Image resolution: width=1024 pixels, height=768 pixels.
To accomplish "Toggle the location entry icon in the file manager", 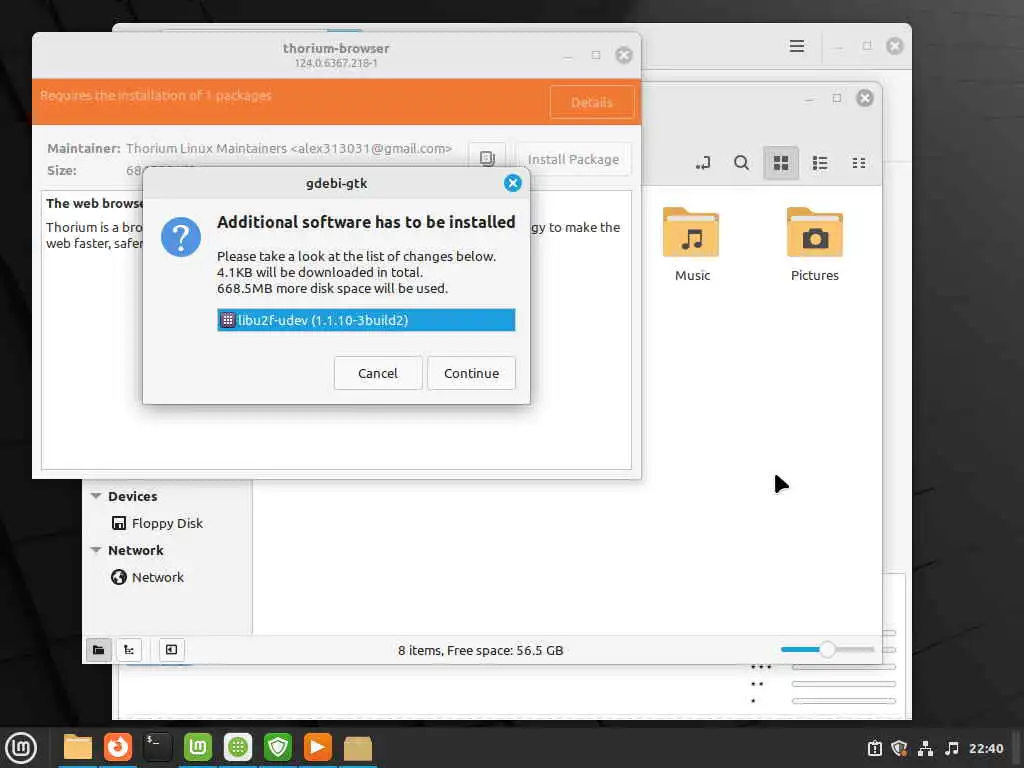I will 703,163.
